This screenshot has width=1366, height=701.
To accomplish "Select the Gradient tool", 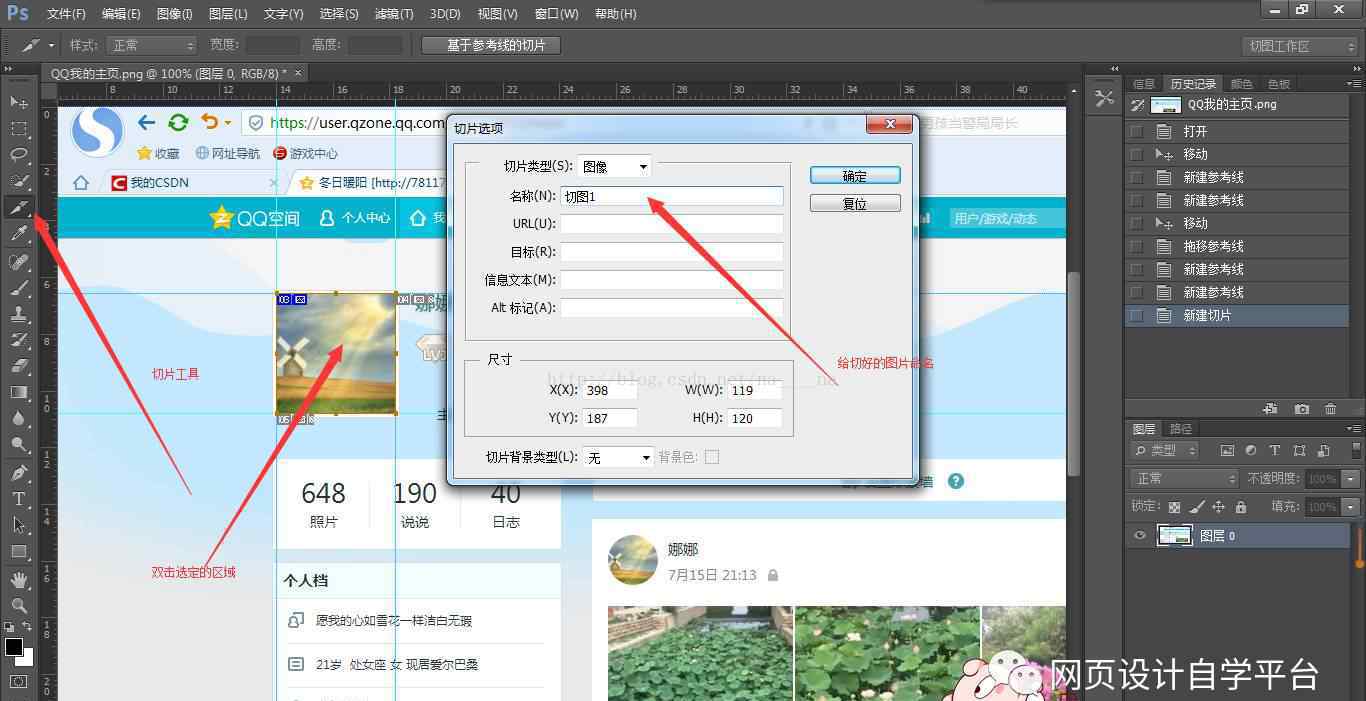I will pyautogui.click(x=19, y=392).
